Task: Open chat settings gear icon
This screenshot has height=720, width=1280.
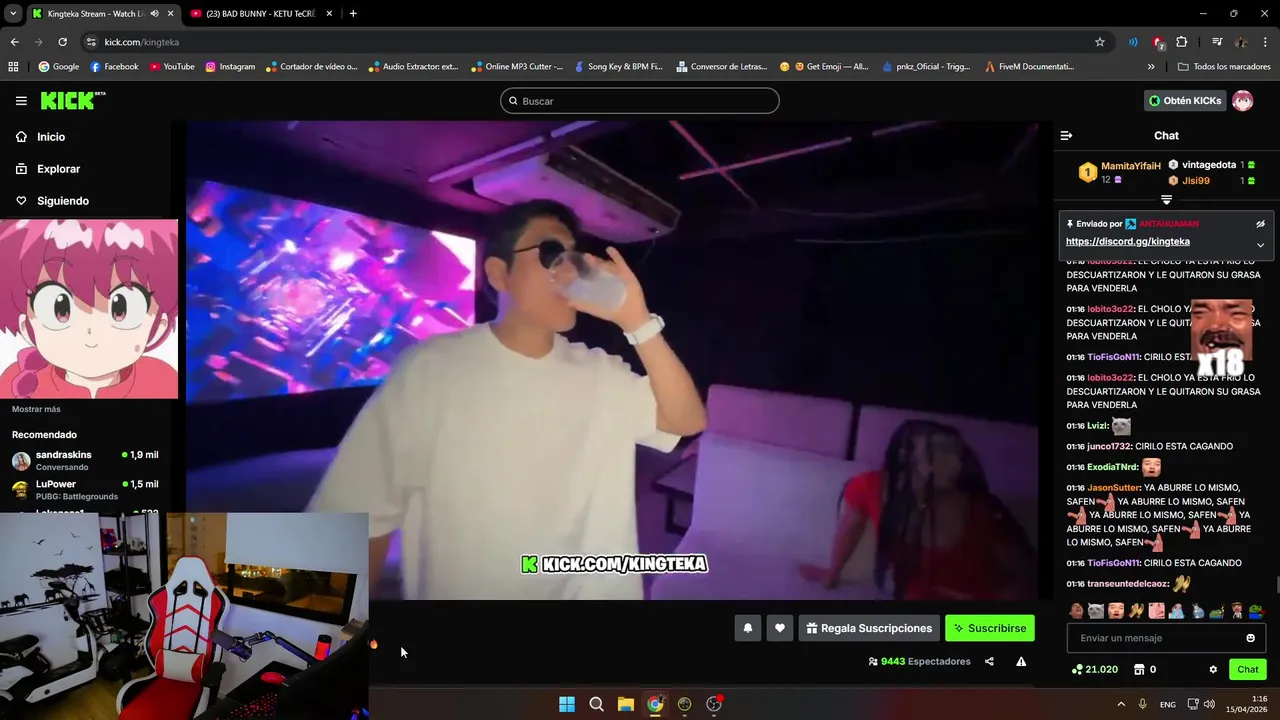Action: point(1213,670)
